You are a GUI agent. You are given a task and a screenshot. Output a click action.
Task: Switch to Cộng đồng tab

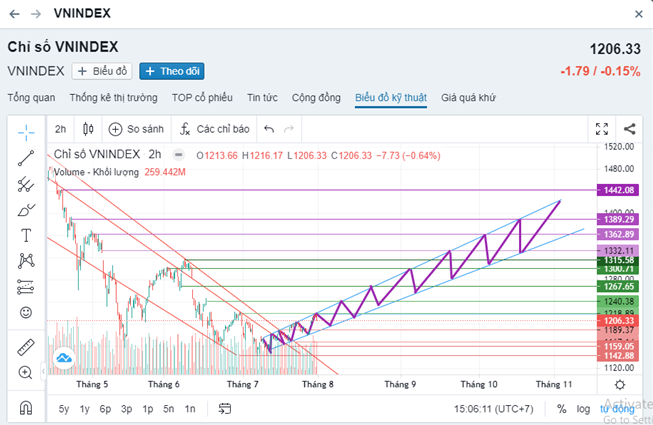pyautogui.click(x=316, y=98)
